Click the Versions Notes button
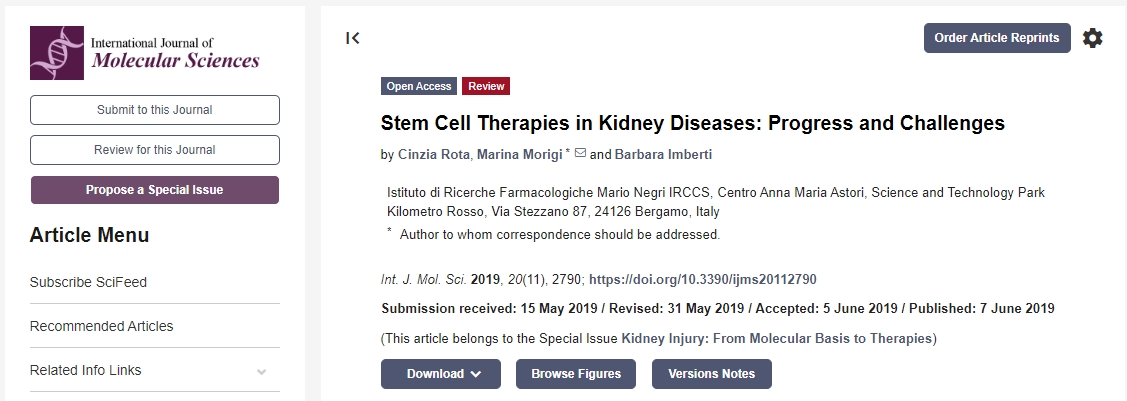This screenshot has width=1127, height=401. [712, 374]
